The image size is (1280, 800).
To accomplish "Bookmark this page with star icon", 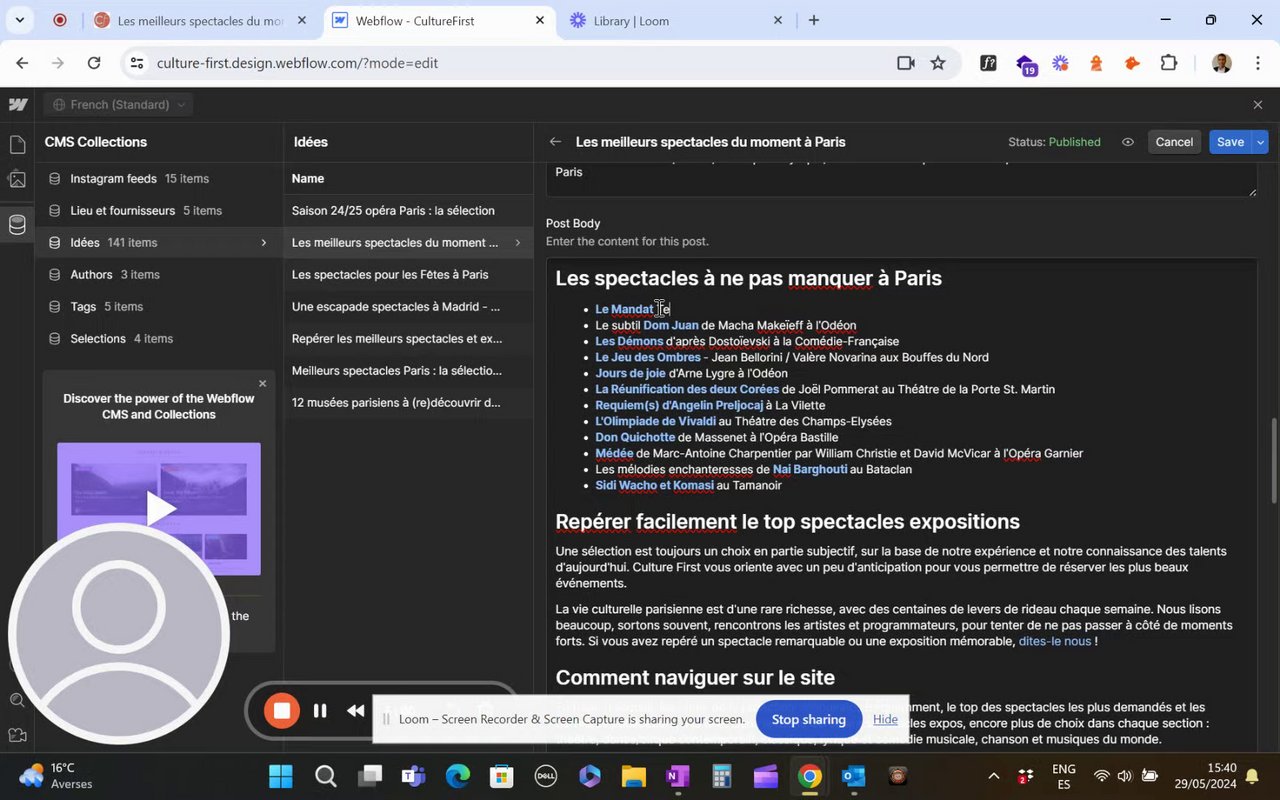I will tap(938, 63).
